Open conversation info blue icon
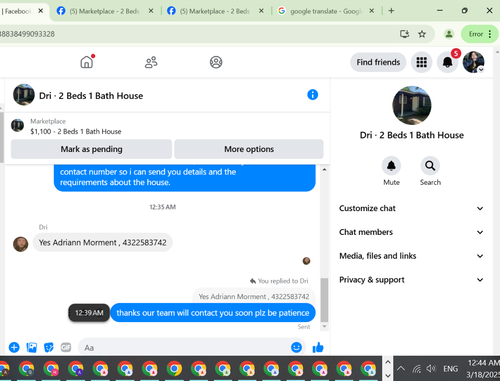Screen dimensions: 500x381 (312, 95)
